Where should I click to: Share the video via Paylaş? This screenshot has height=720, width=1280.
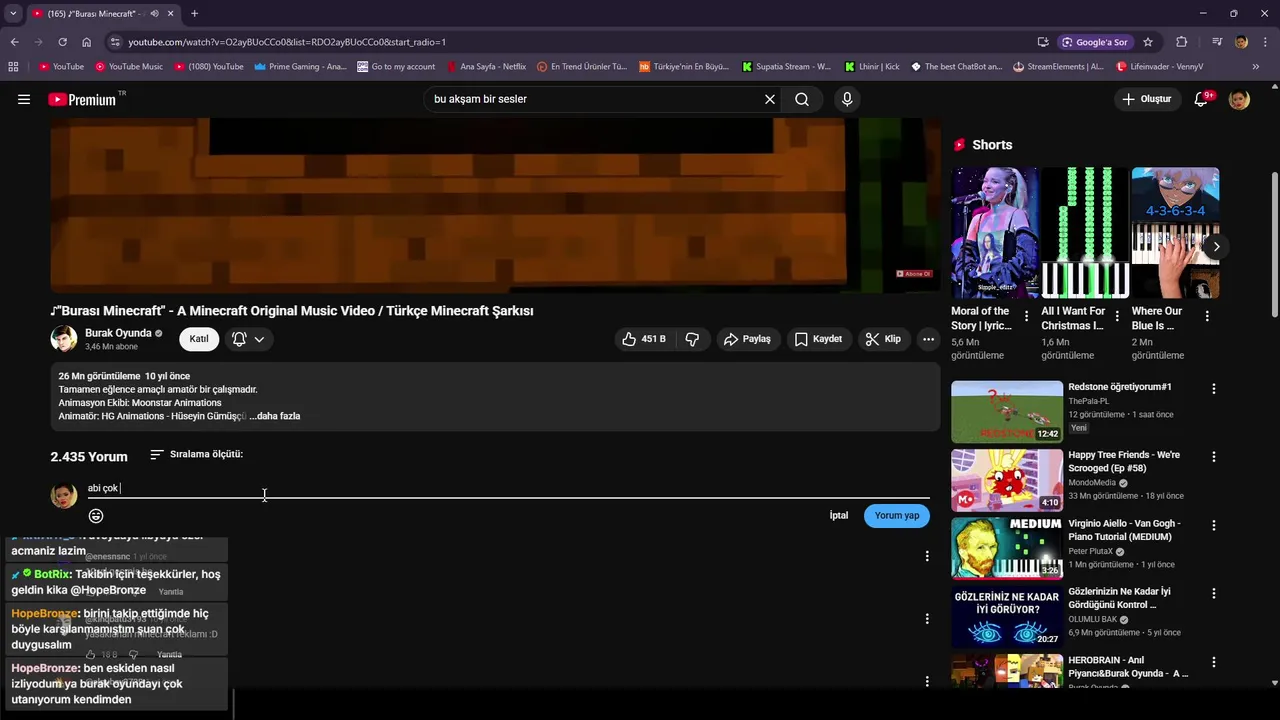pos(747,339)
